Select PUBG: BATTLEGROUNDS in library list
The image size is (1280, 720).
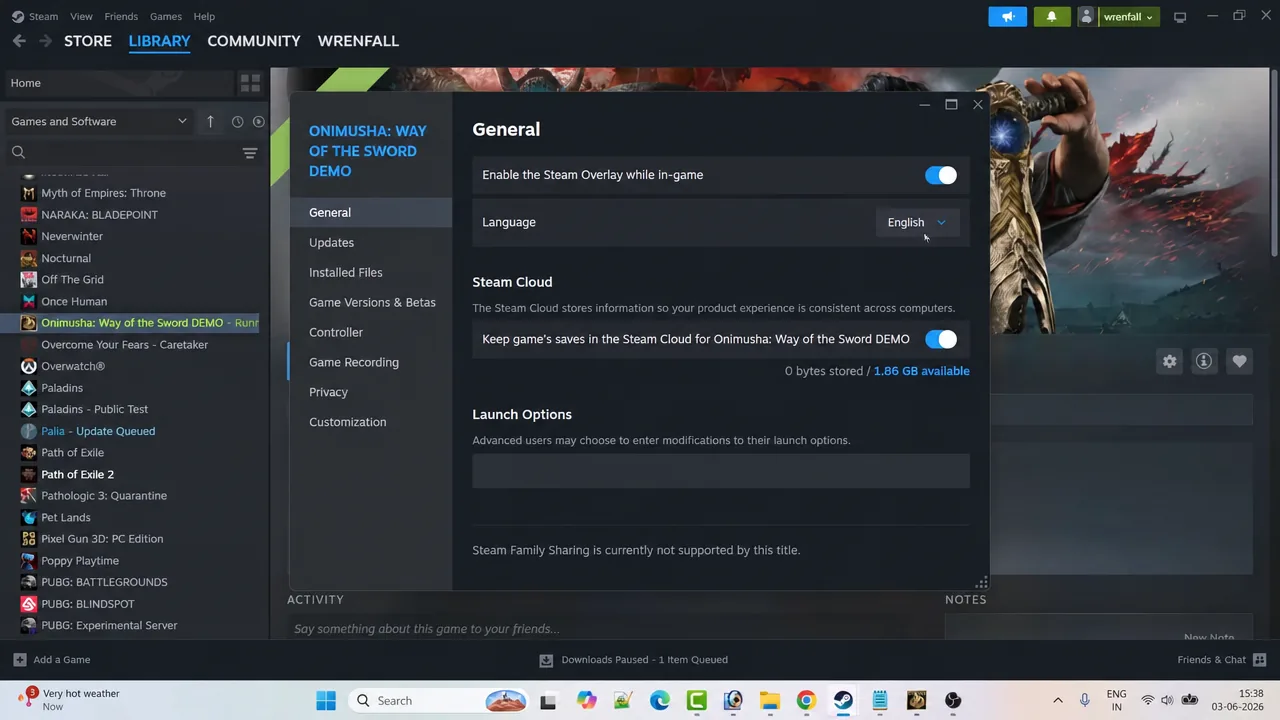pos(104,582)
